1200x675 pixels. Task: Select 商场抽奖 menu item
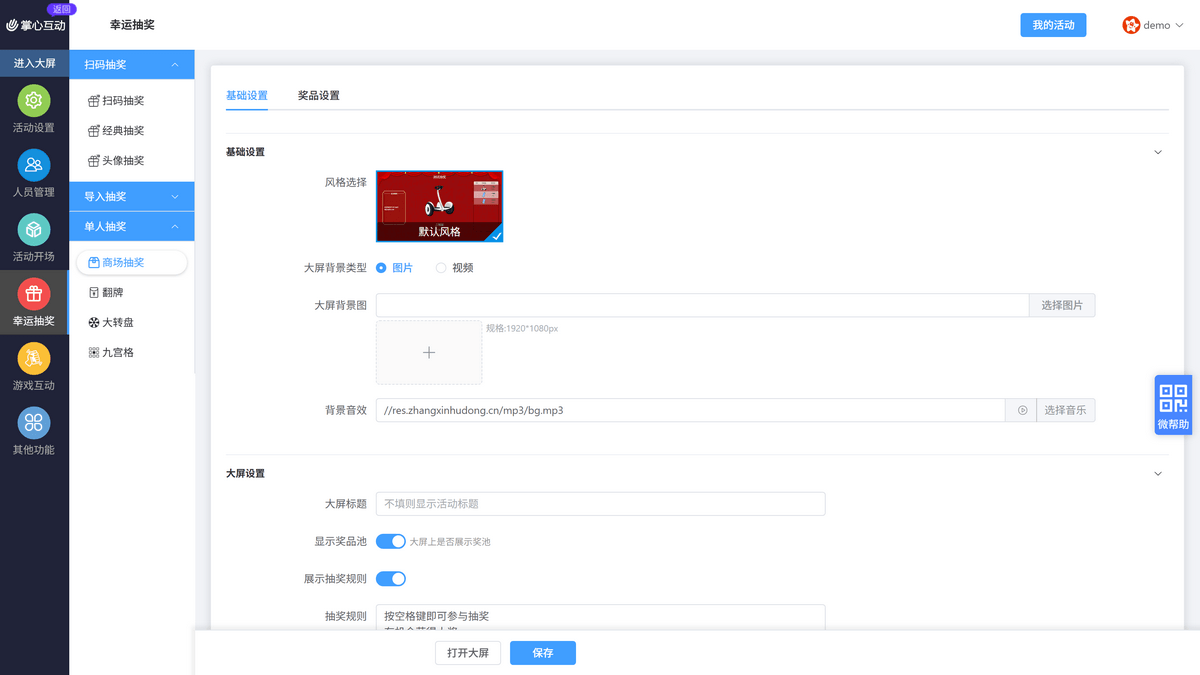[x=131, y=263]
